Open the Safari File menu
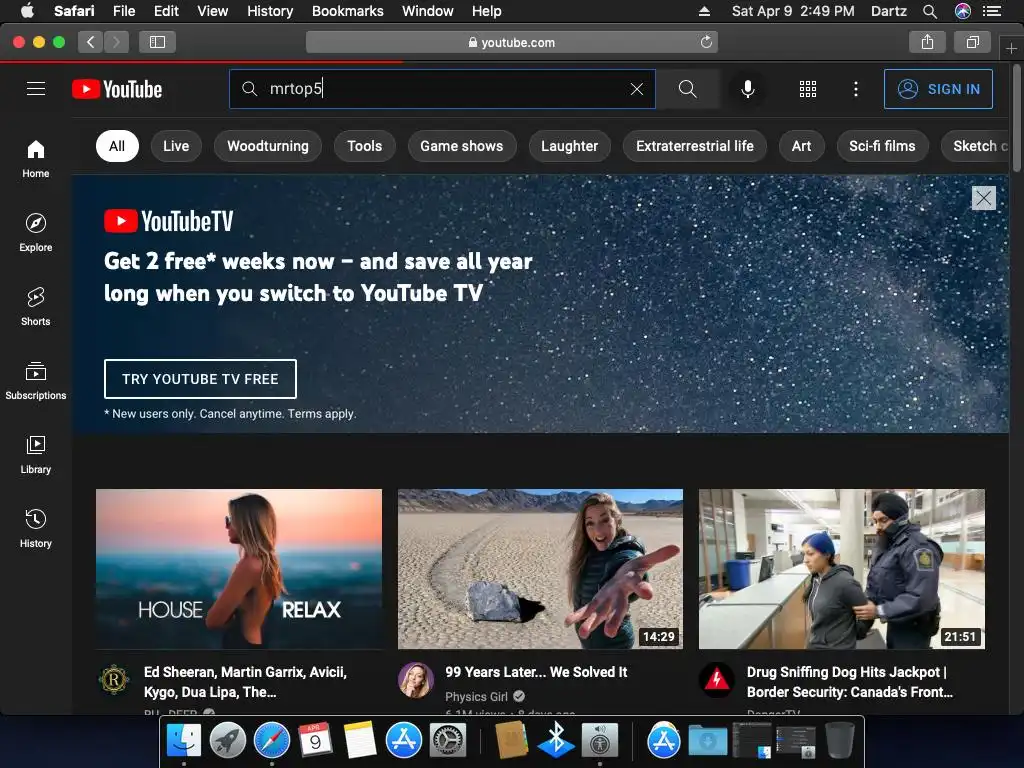Image resolution: width=1024 pixels, height=768 pixels. pyautogui.click(x=124, y=11)
